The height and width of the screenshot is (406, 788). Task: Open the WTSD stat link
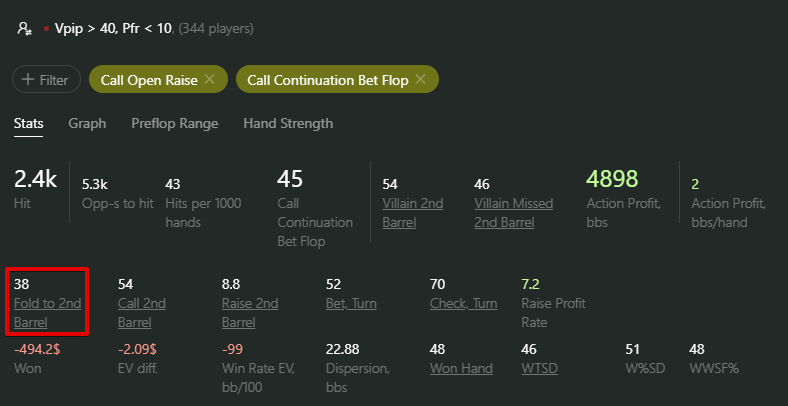[540, 368]
